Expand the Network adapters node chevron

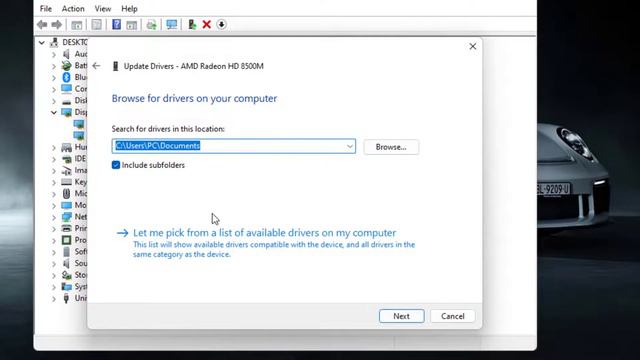point(54,217)
